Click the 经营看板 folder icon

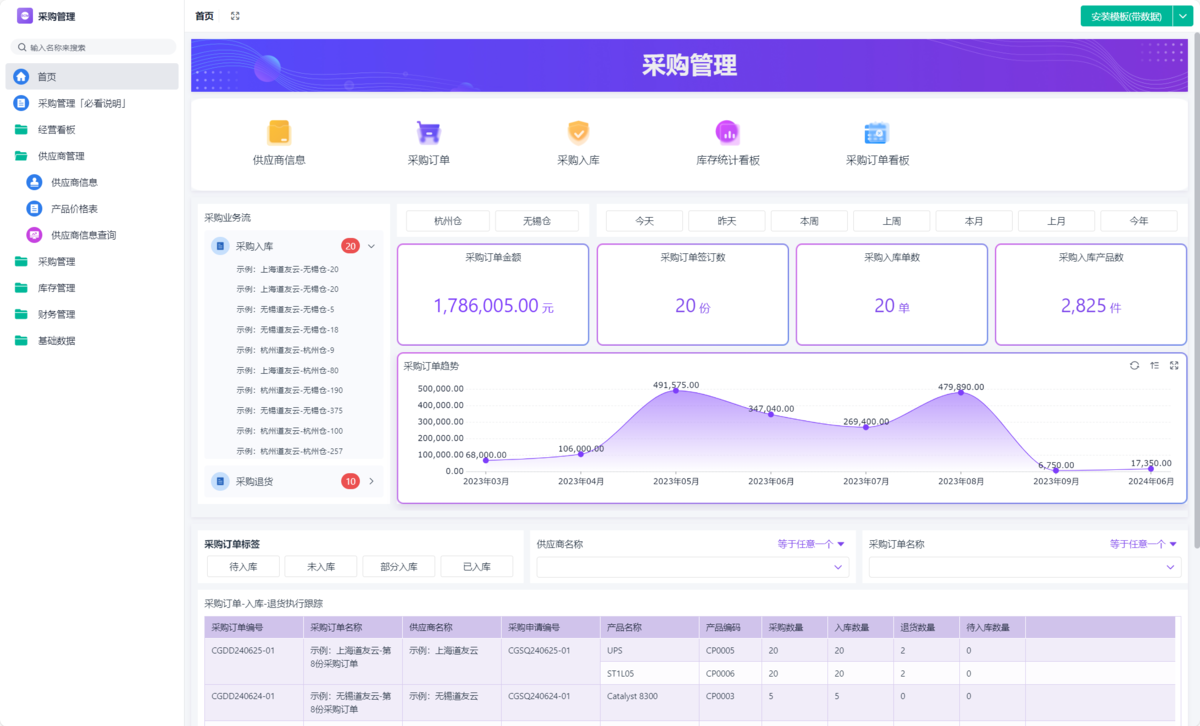tap(21, 129)
